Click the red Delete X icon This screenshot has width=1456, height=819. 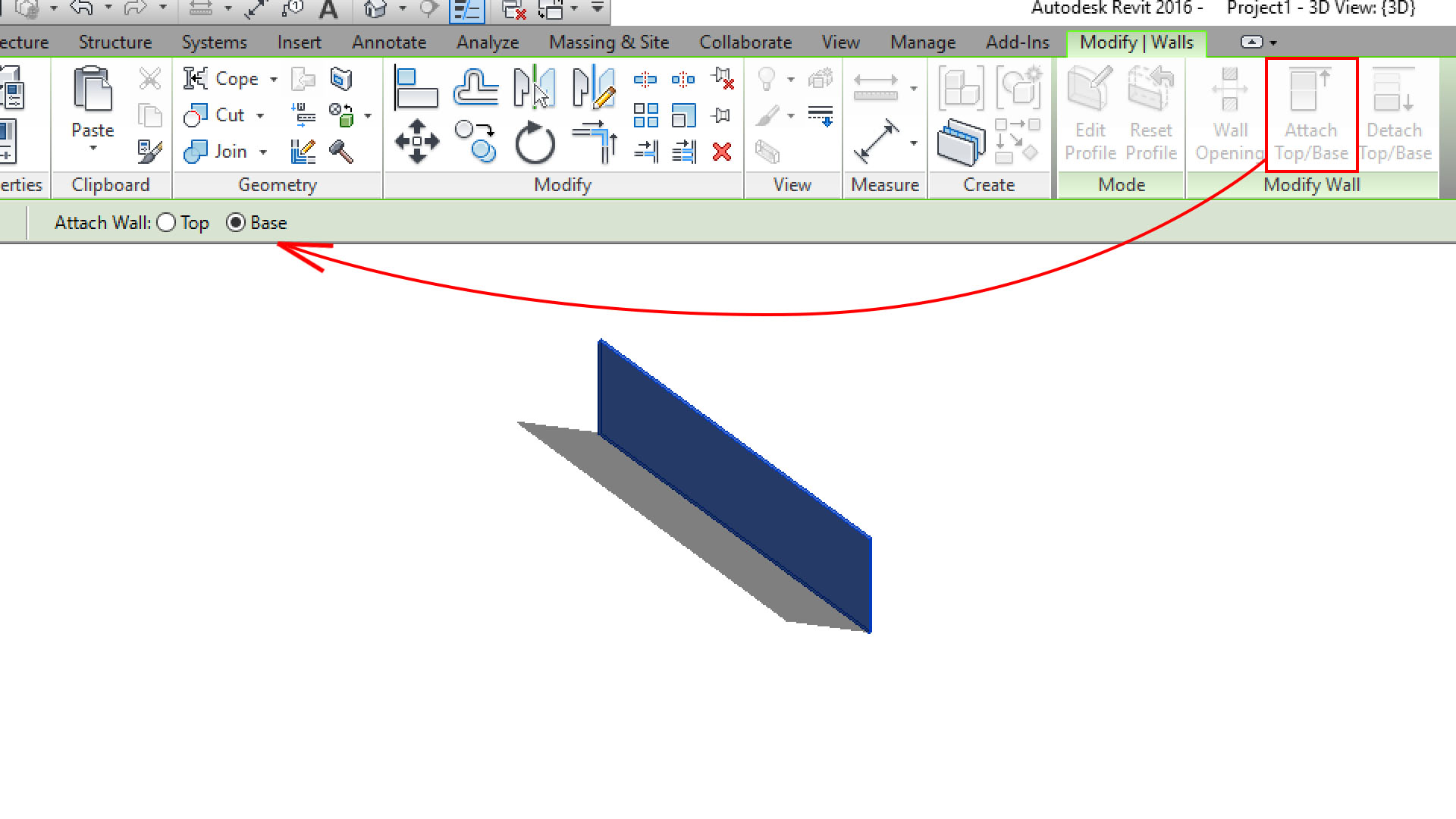click(722, 152)
